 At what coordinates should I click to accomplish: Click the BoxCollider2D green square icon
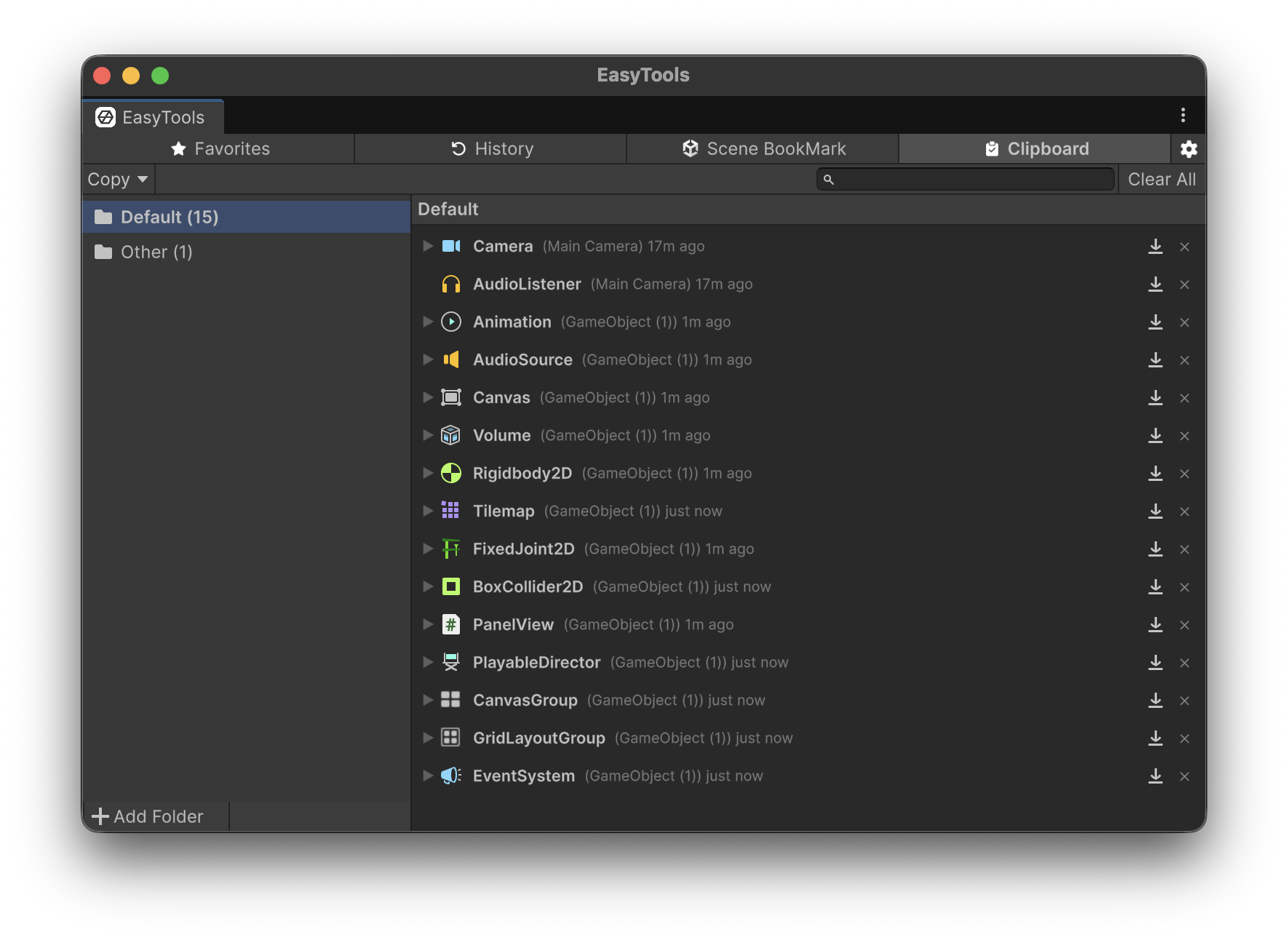pyautogui.click(x=451, y=586)
